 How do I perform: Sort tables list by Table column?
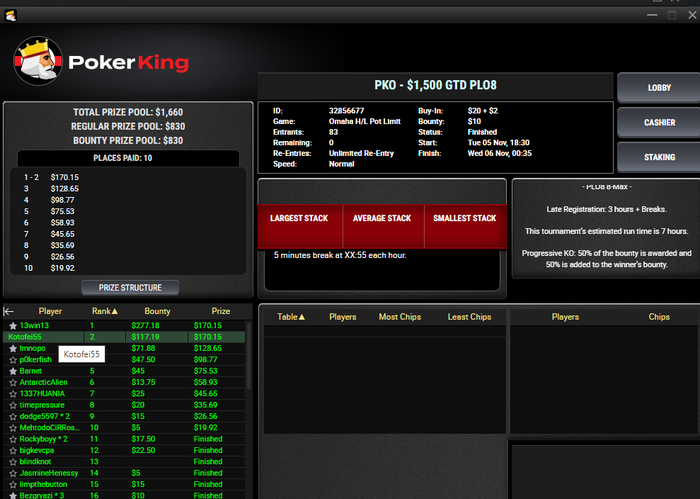291,317
